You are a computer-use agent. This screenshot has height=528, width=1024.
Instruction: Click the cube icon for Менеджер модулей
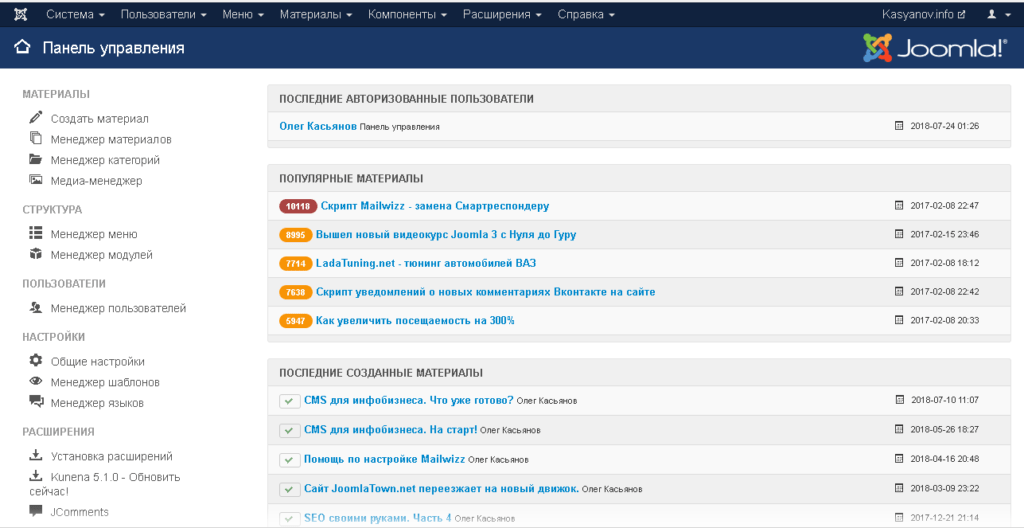click(x=35, y=254)
